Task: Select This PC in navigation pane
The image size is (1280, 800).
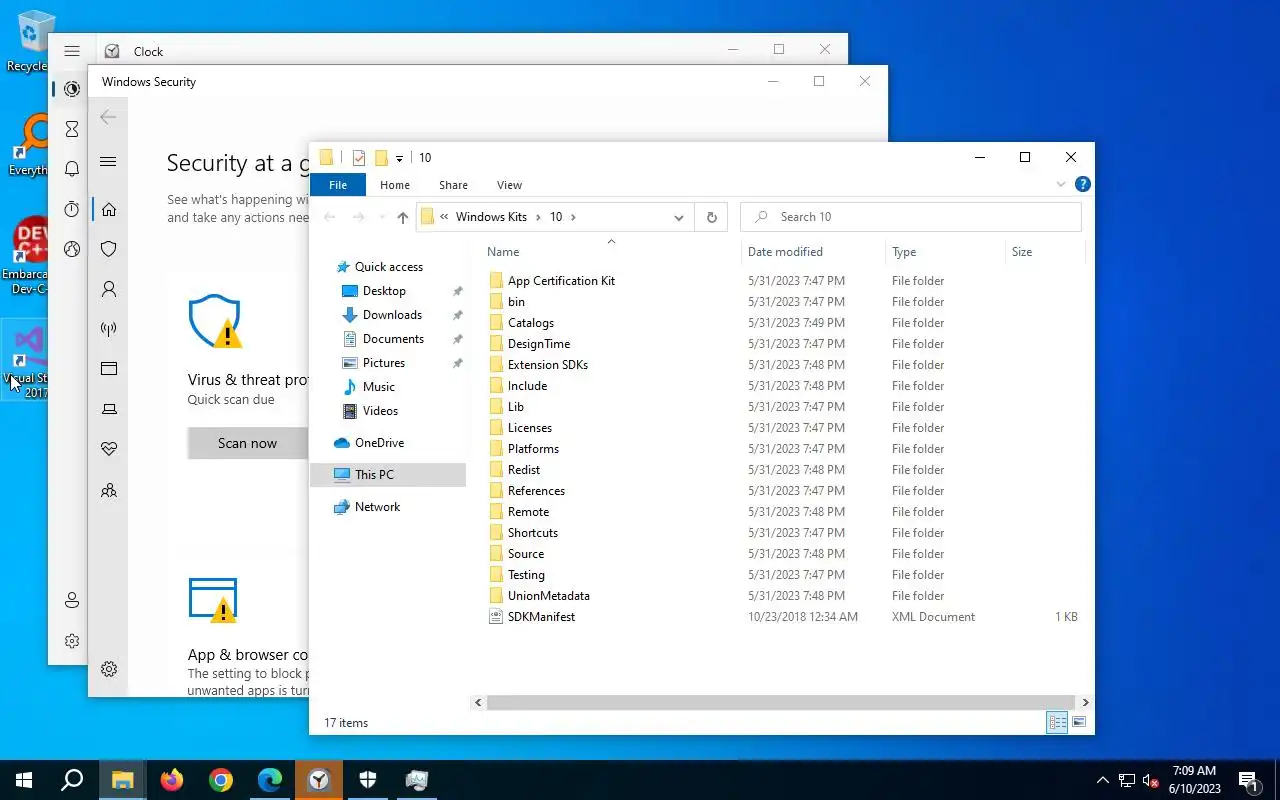Action: click(388, 475)
